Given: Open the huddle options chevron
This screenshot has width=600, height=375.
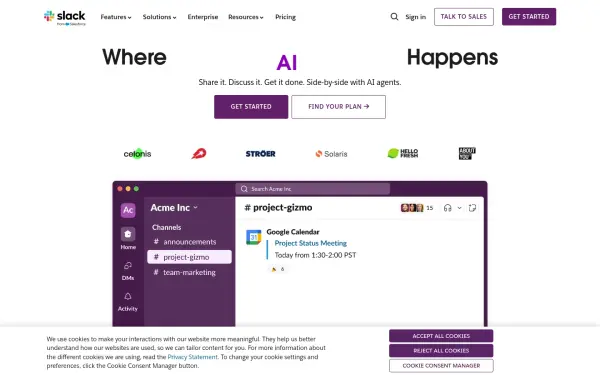Looking at the screenshot, I should click(x=460, y=208).
